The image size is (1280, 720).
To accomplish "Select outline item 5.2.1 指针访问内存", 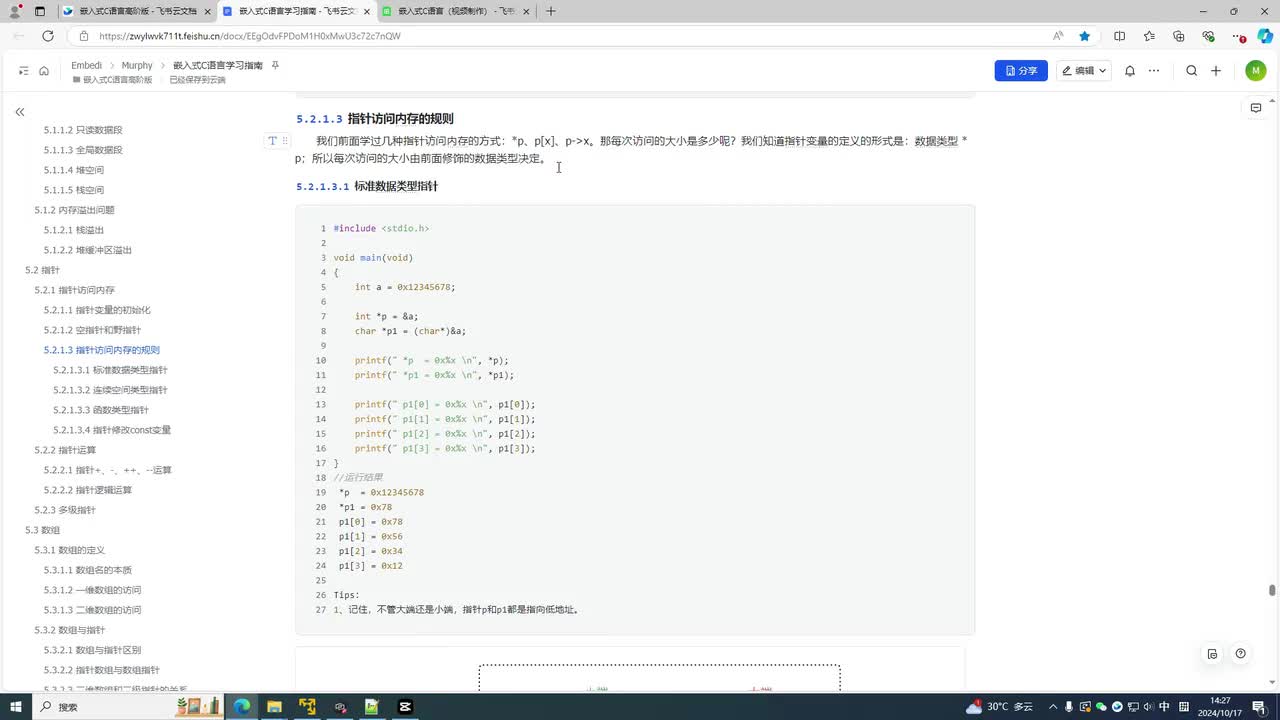I will [74, 290].
